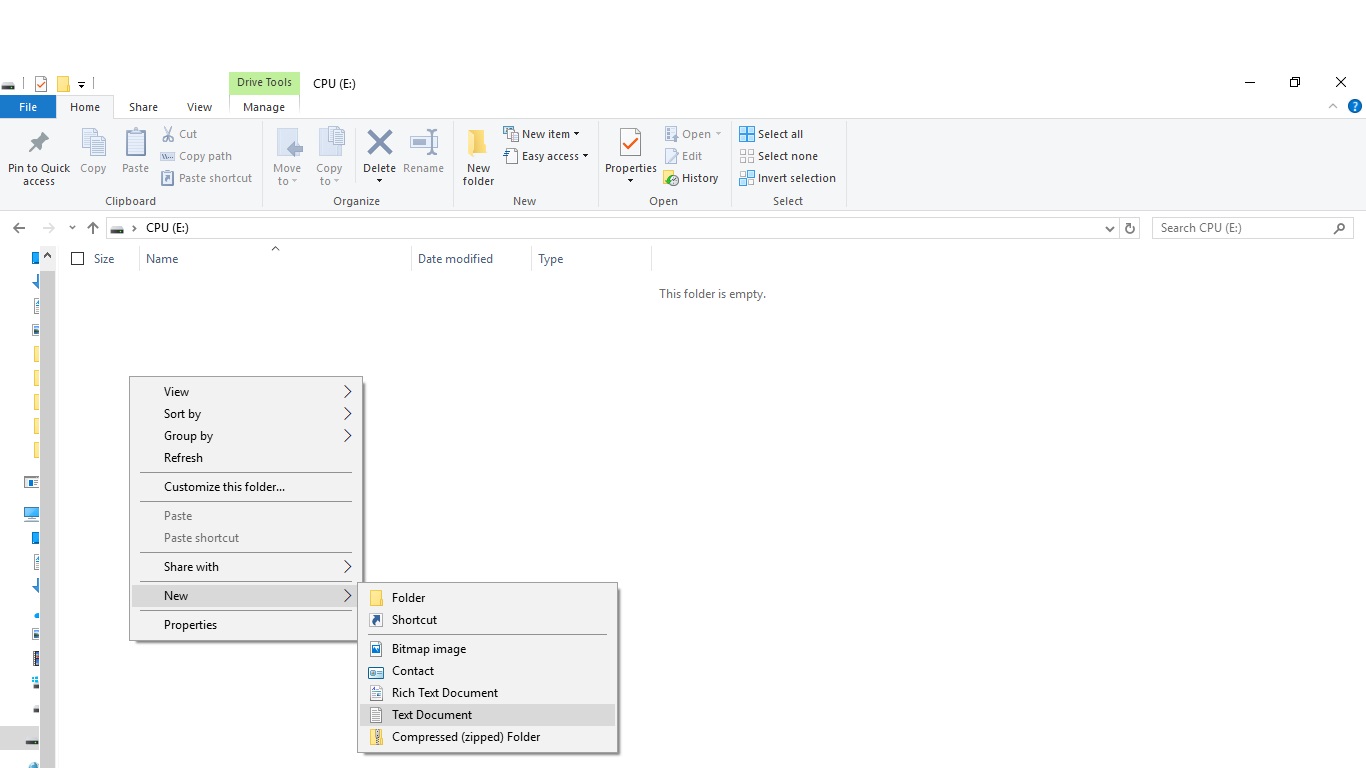This screenshot has height=768, width=1366.
Task: Open the Manage tab under Drive Tools
Action: point(264,107)
